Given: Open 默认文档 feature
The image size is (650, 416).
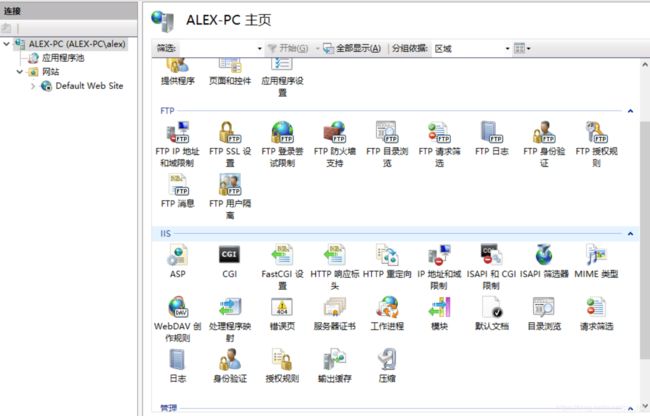Looking at the screenshot, I should 492,313.
